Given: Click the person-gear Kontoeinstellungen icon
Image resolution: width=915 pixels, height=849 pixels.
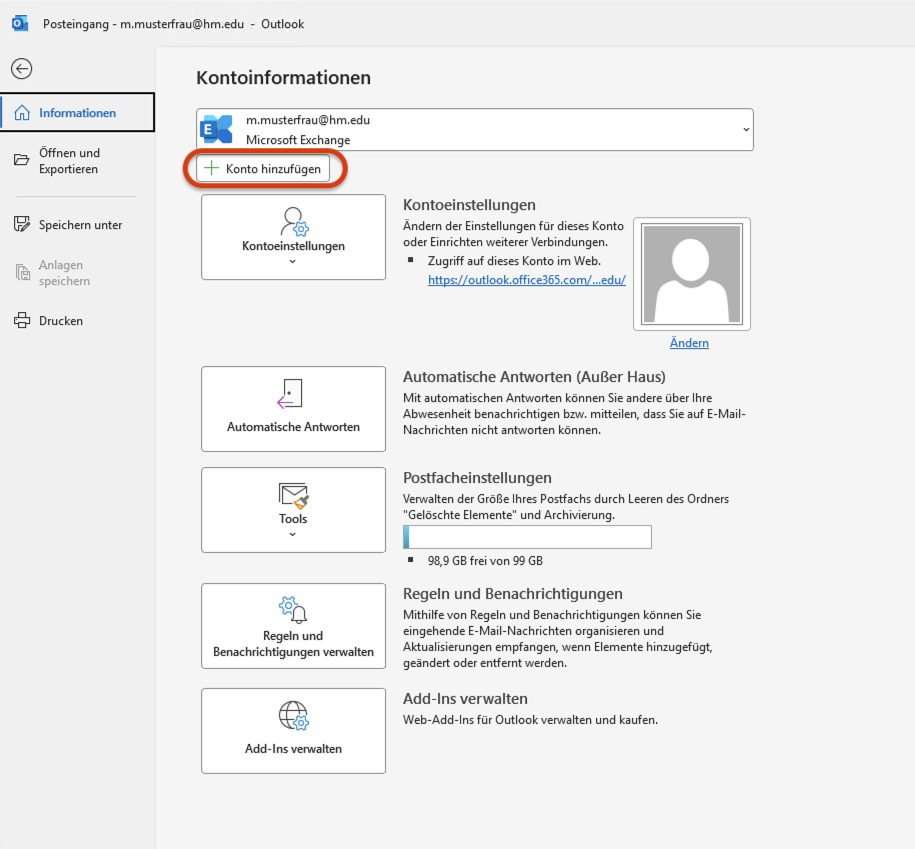Looking at the screenshot, I should tap(294, 221).
